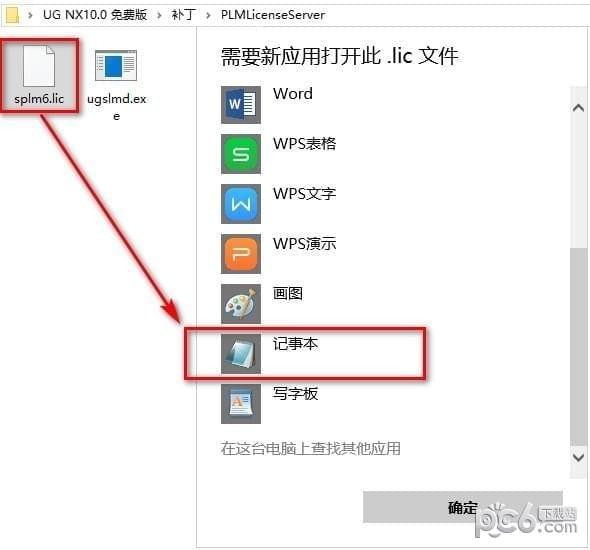
Task: Select the WPS表格 label
Action: pos(304,143)
